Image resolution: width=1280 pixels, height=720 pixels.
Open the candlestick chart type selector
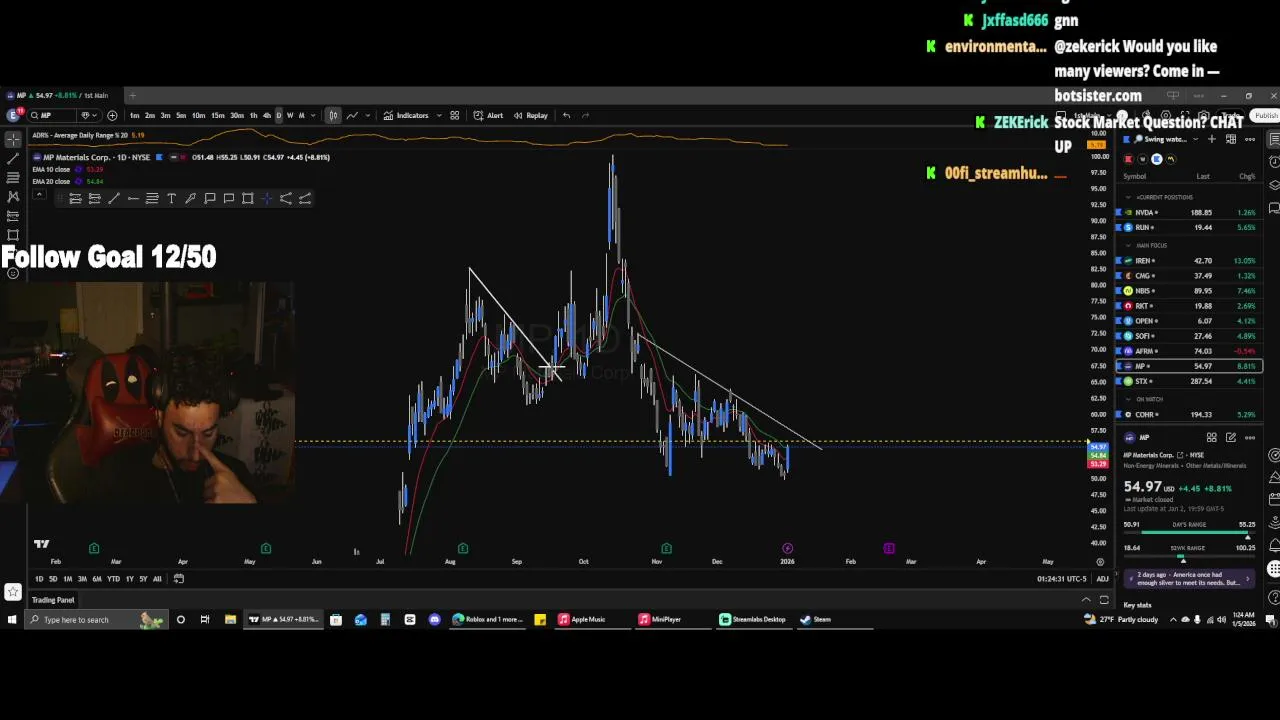click(333, 115)
